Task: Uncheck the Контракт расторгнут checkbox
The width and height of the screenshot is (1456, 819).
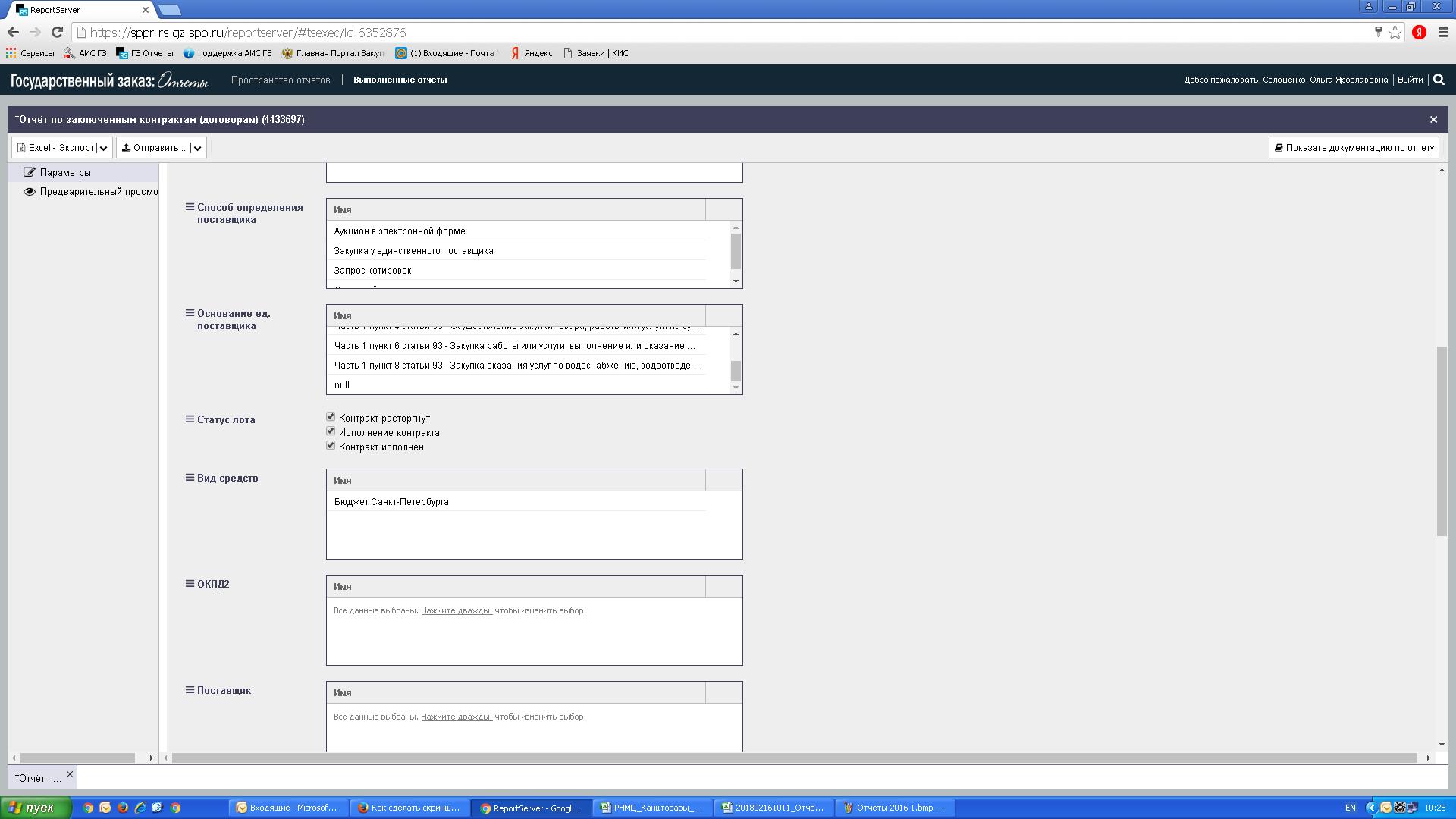Action: 331,417
